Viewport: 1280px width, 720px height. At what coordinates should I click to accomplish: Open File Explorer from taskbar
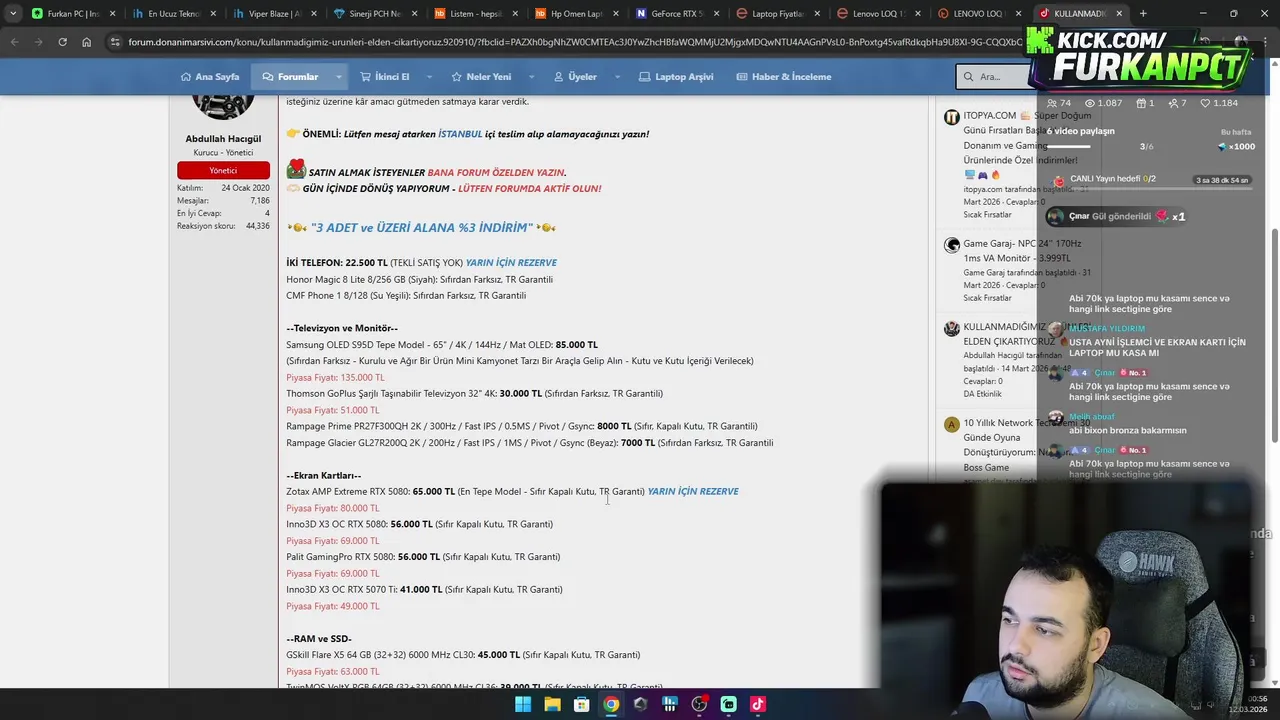click(x=552, y=704)
